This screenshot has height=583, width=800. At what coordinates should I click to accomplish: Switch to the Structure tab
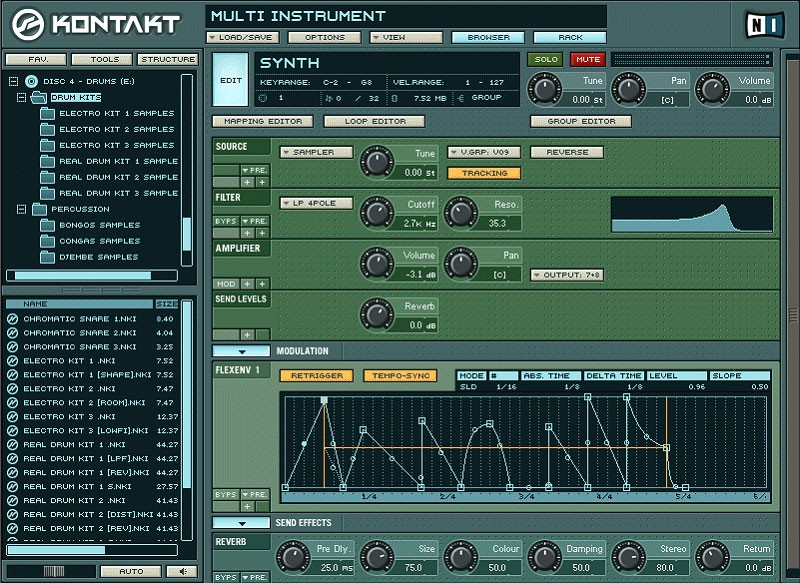(167, 60)
